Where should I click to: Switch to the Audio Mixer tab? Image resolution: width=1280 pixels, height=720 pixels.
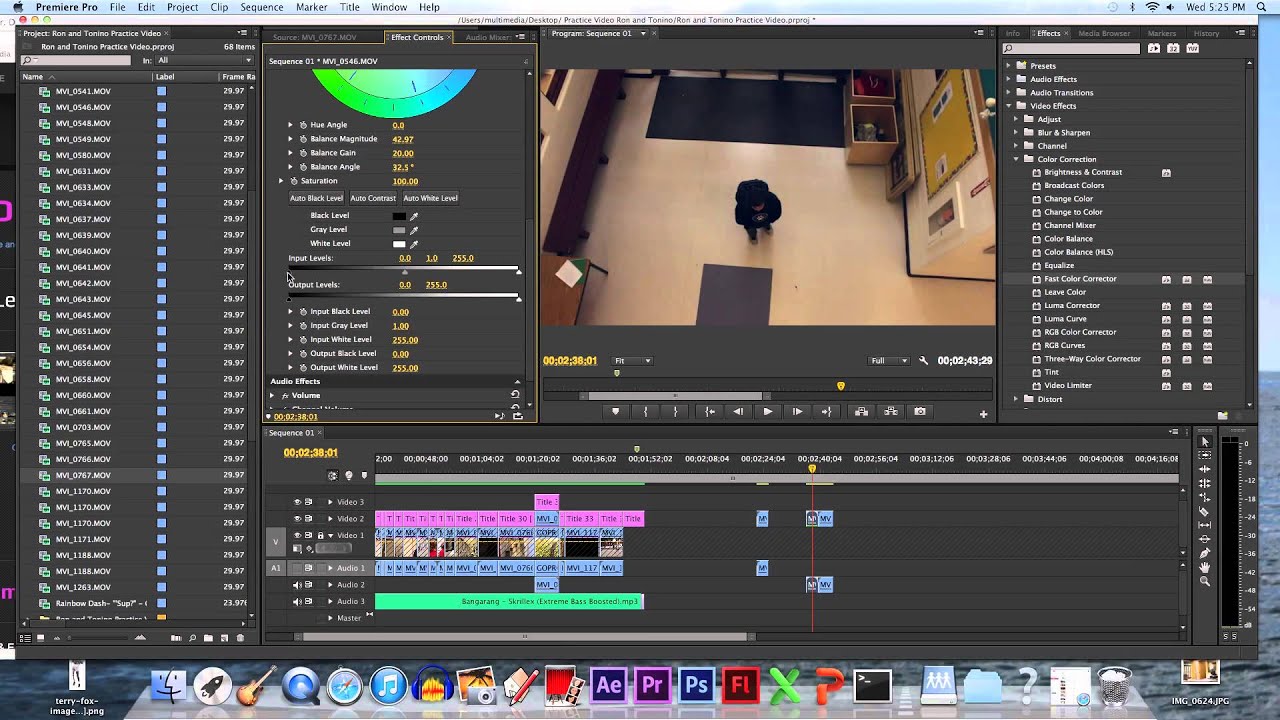487,37
